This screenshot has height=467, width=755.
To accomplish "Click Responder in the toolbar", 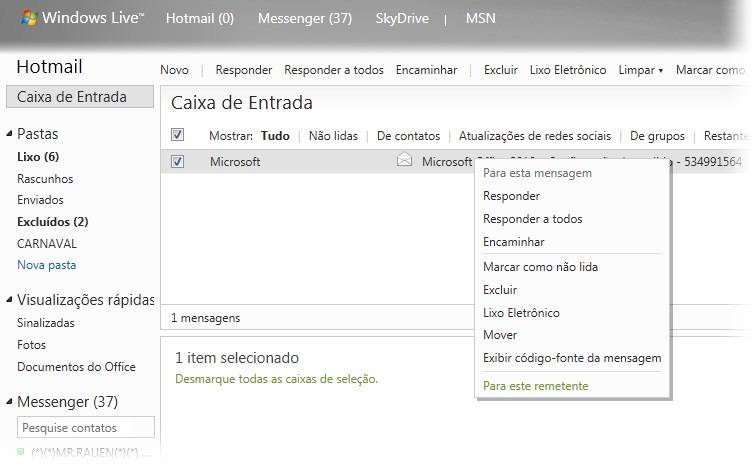I will click(244, 70).
